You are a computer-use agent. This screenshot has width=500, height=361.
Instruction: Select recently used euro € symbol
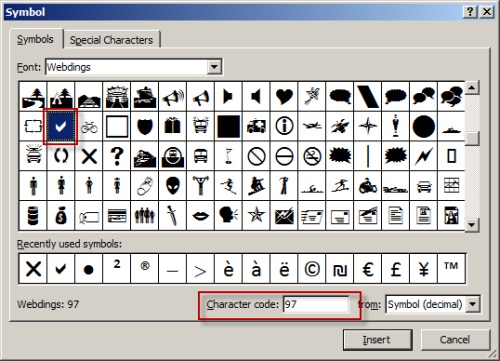click(x=368, y=269)
